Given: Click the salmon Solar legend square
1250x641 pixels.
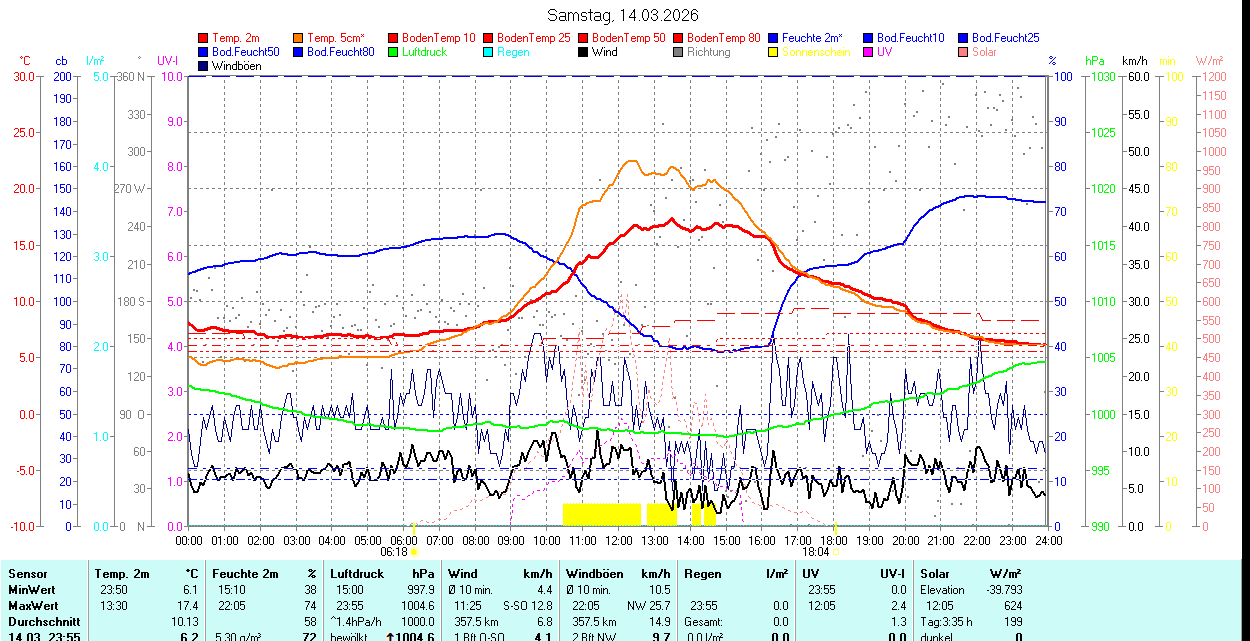Looking at the screenshot, I should click(964, 52).
